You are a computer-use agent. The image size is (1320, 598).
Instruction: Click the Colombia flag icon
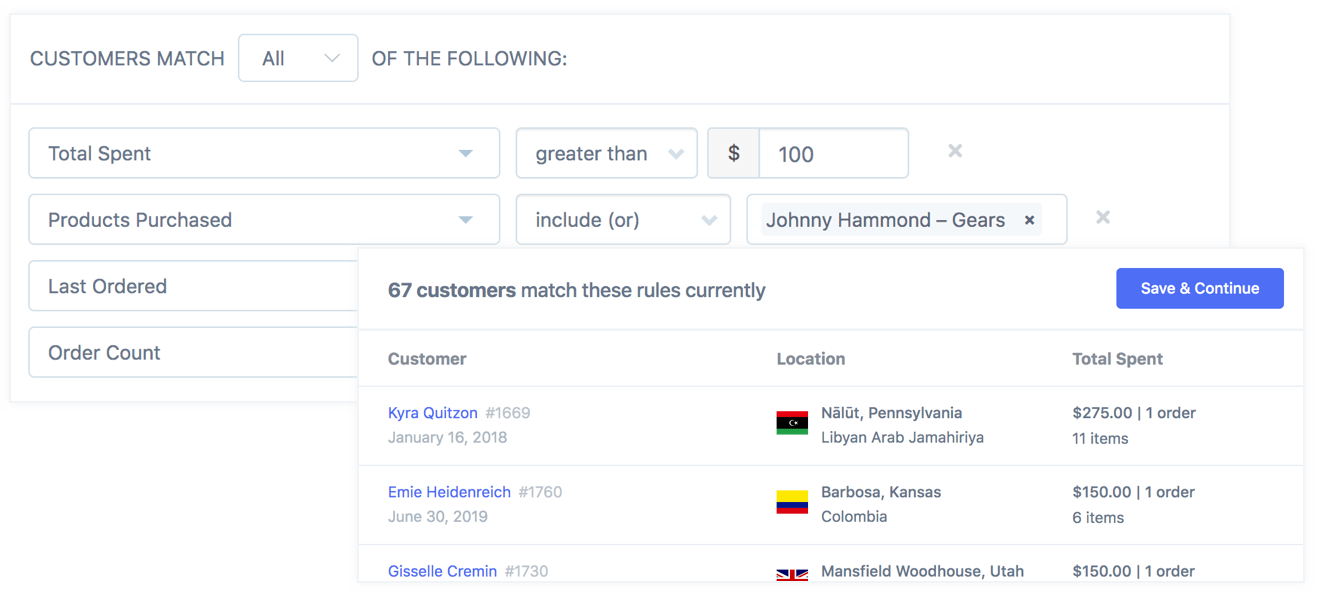(792, 502)
